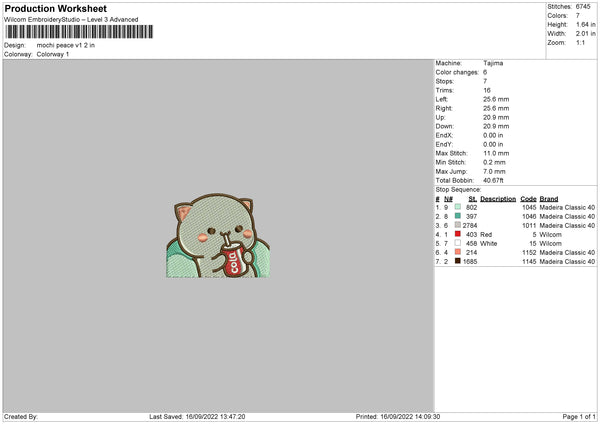Click code 1045 in the stop sequence
The image size is (600, 424).
[529, 207]
